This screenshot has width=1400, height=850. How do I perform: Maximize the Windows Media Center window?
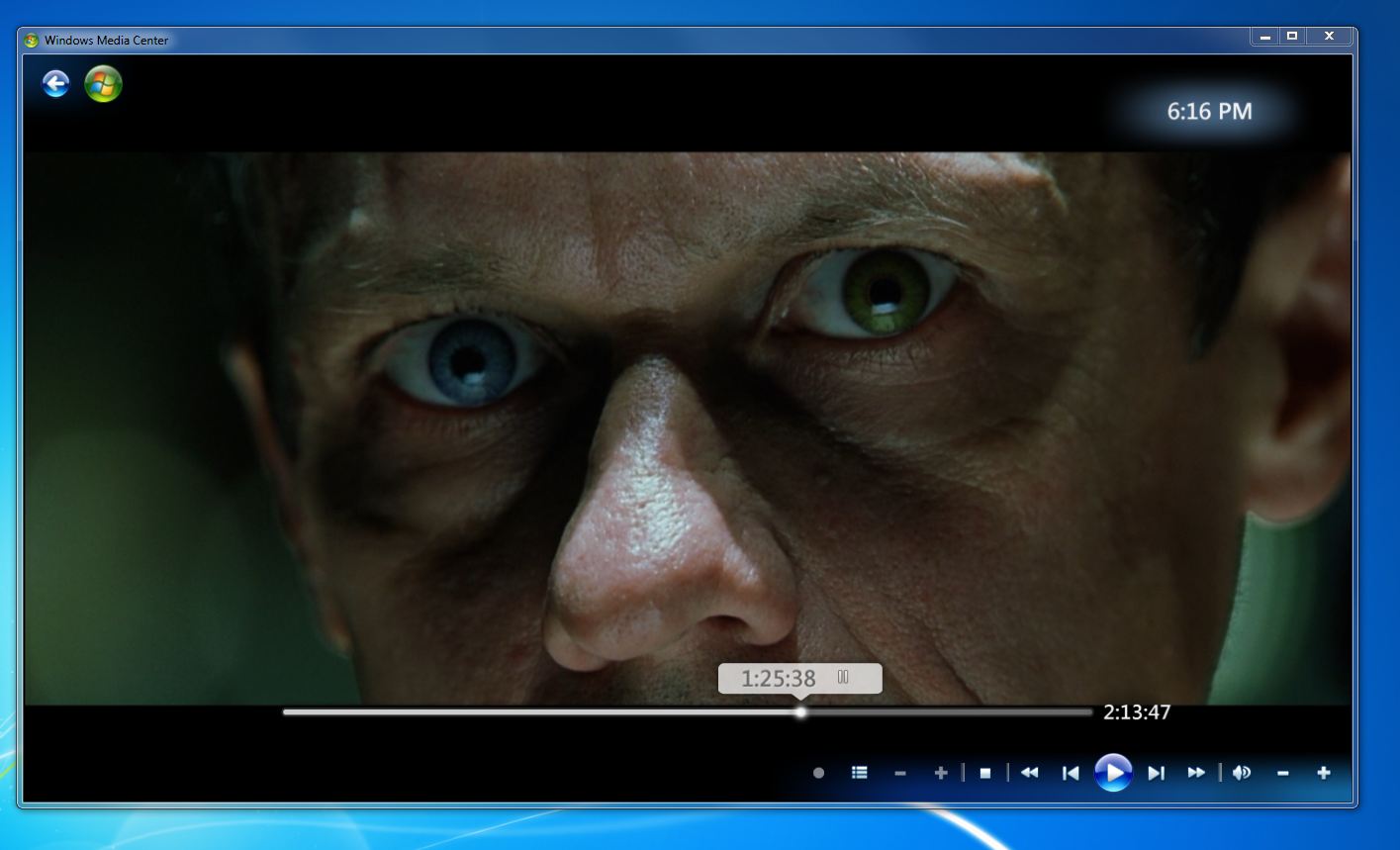(x=1291, y=37)
